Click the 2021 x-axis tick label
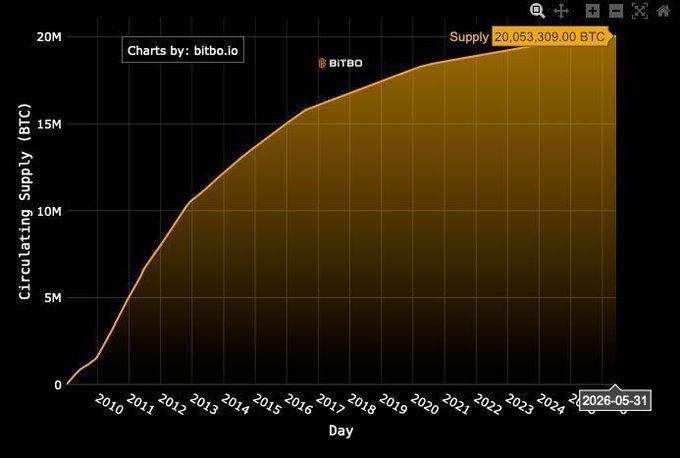The height and width of the screenshot is (458, 680). point(456,404)
